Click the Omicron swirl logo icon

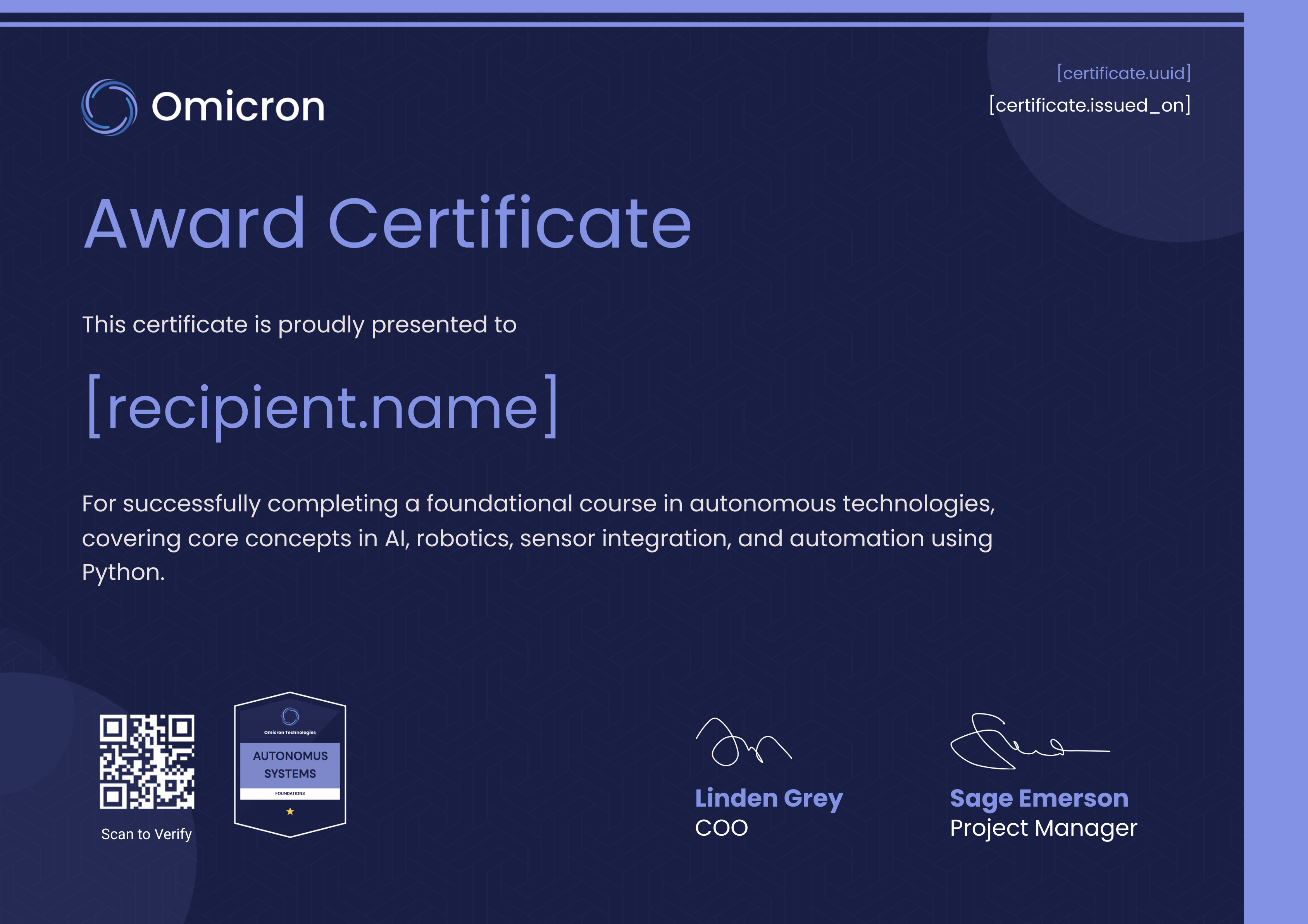pos(109,107)
